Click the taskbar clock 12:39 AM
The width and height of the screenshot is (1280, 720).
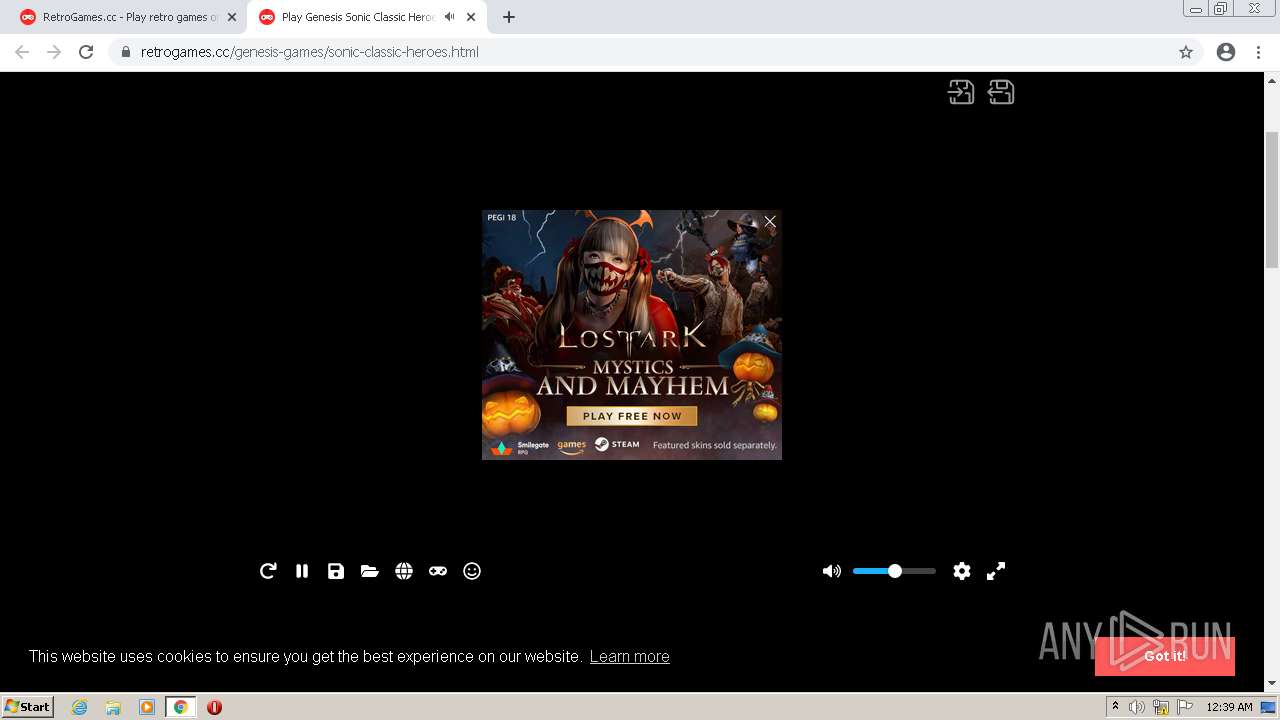(1229, 707)
